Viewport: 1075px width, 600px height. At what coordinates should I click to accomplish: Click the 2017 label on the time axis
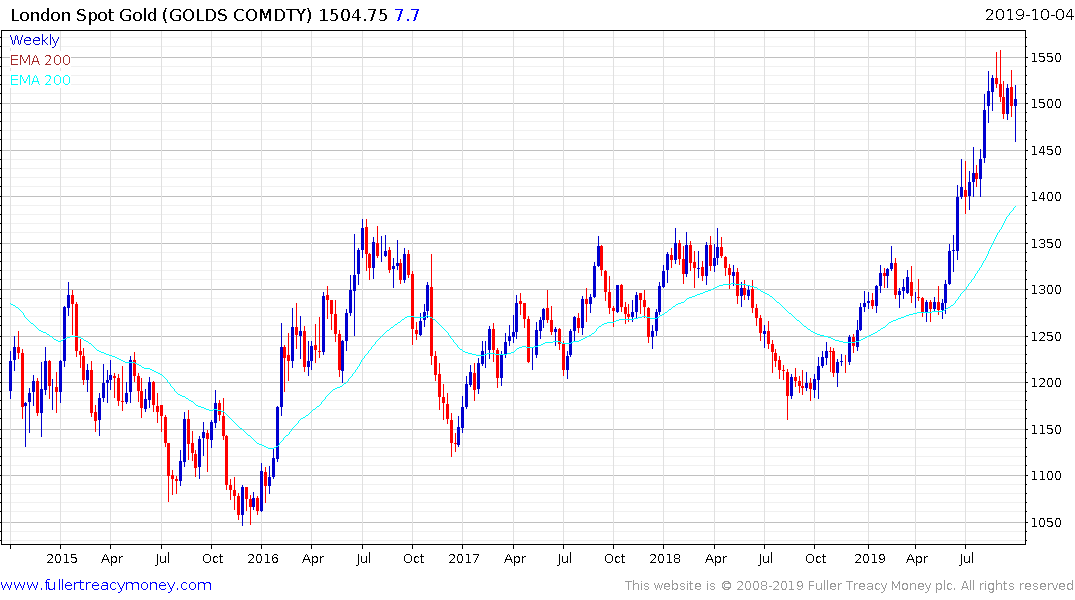[463, 558]
